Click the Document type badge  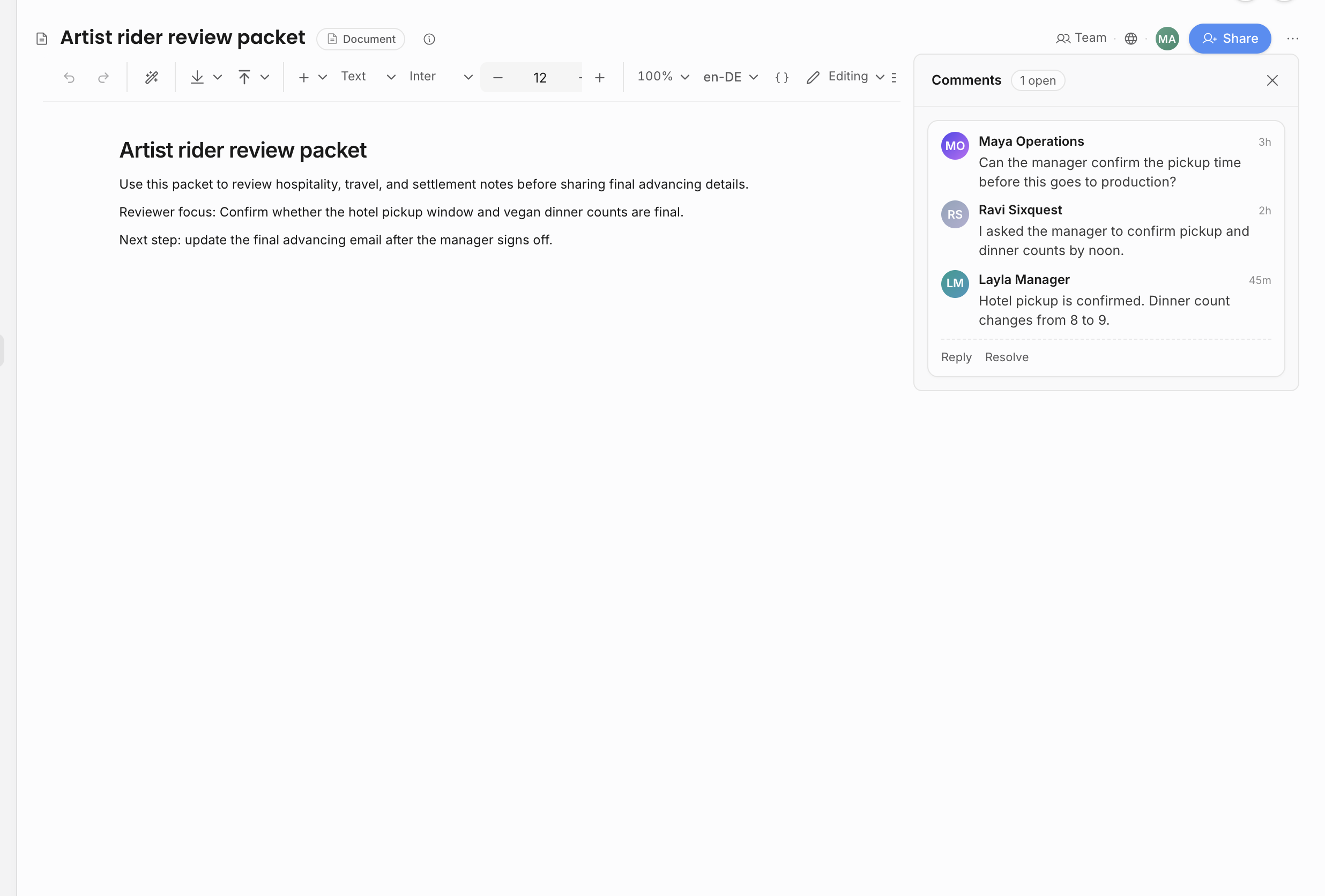(x=361, y=39)
